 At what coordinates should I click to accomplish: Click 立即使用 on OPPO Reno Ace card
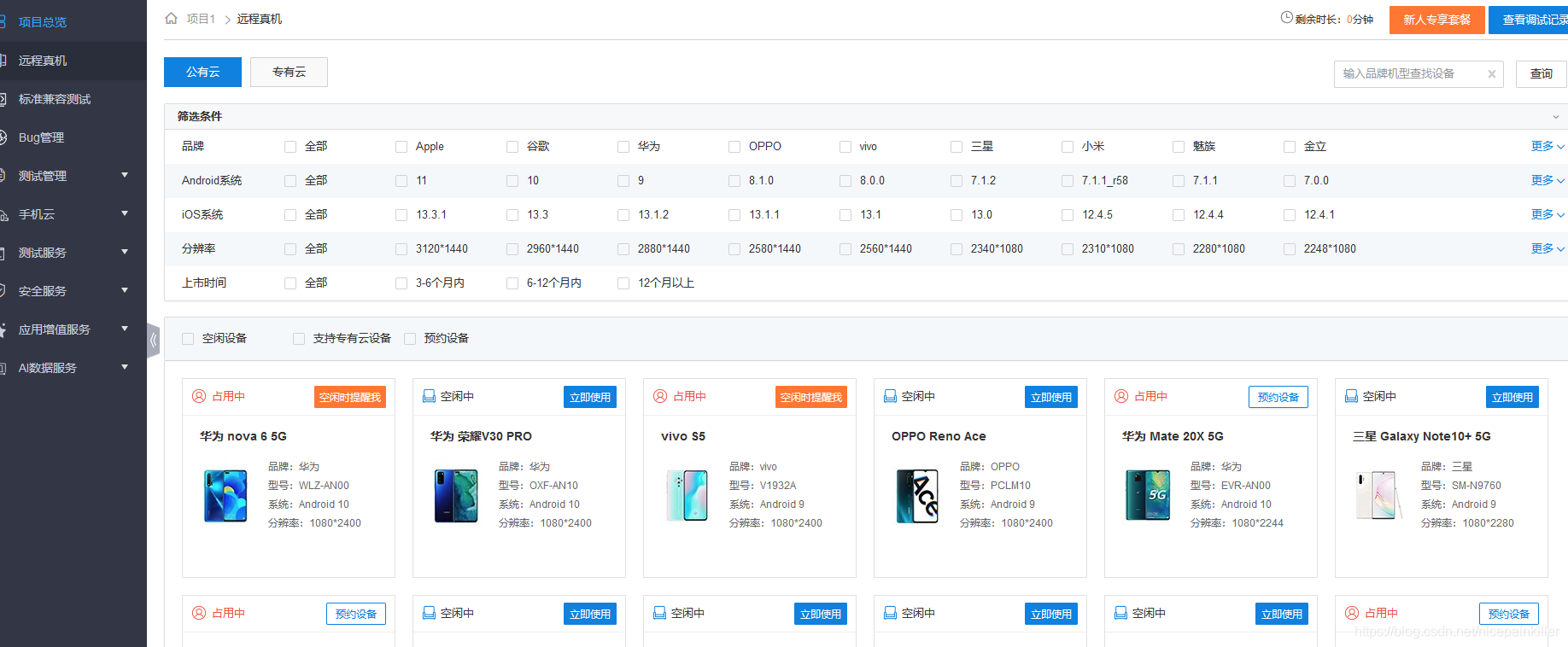click(x=1051, y=397)
